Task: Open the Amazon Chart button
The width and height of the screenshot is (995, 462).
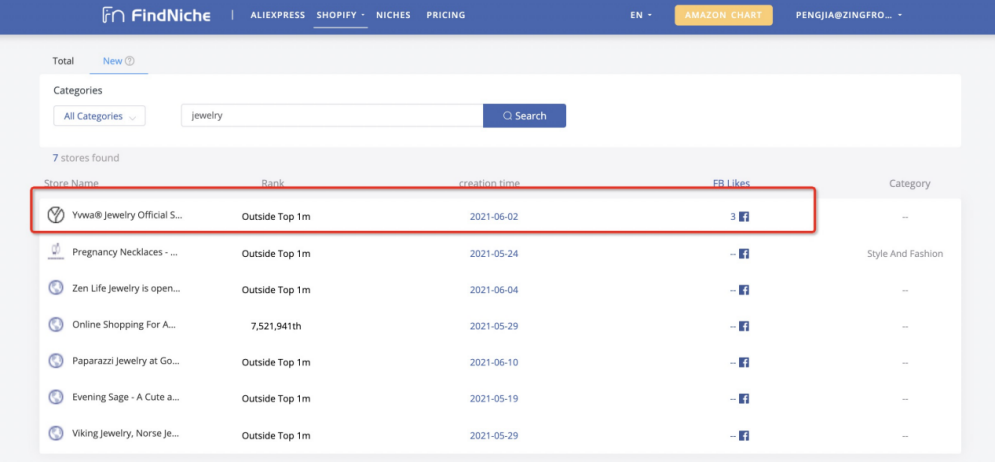Action: click(x=723, y=15)
